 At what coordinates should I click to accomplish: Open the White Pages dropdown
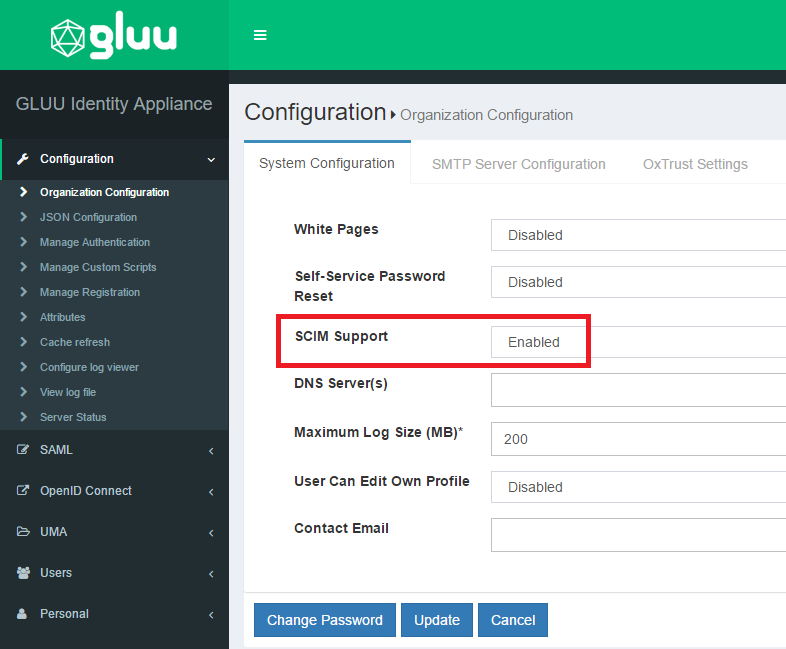click(x=638, y=235)
